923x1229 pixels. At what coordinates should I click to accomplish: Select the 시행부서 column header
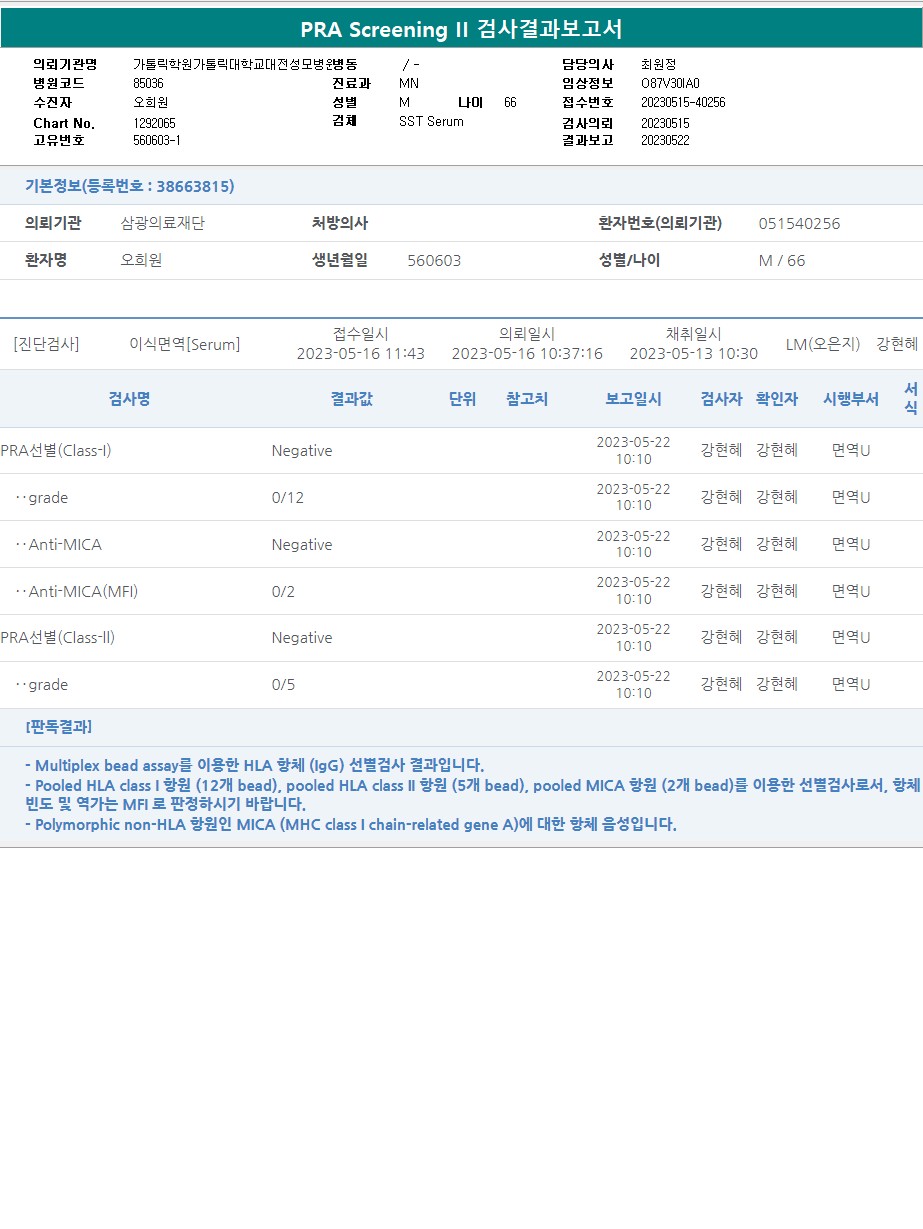tap(851, 399)
